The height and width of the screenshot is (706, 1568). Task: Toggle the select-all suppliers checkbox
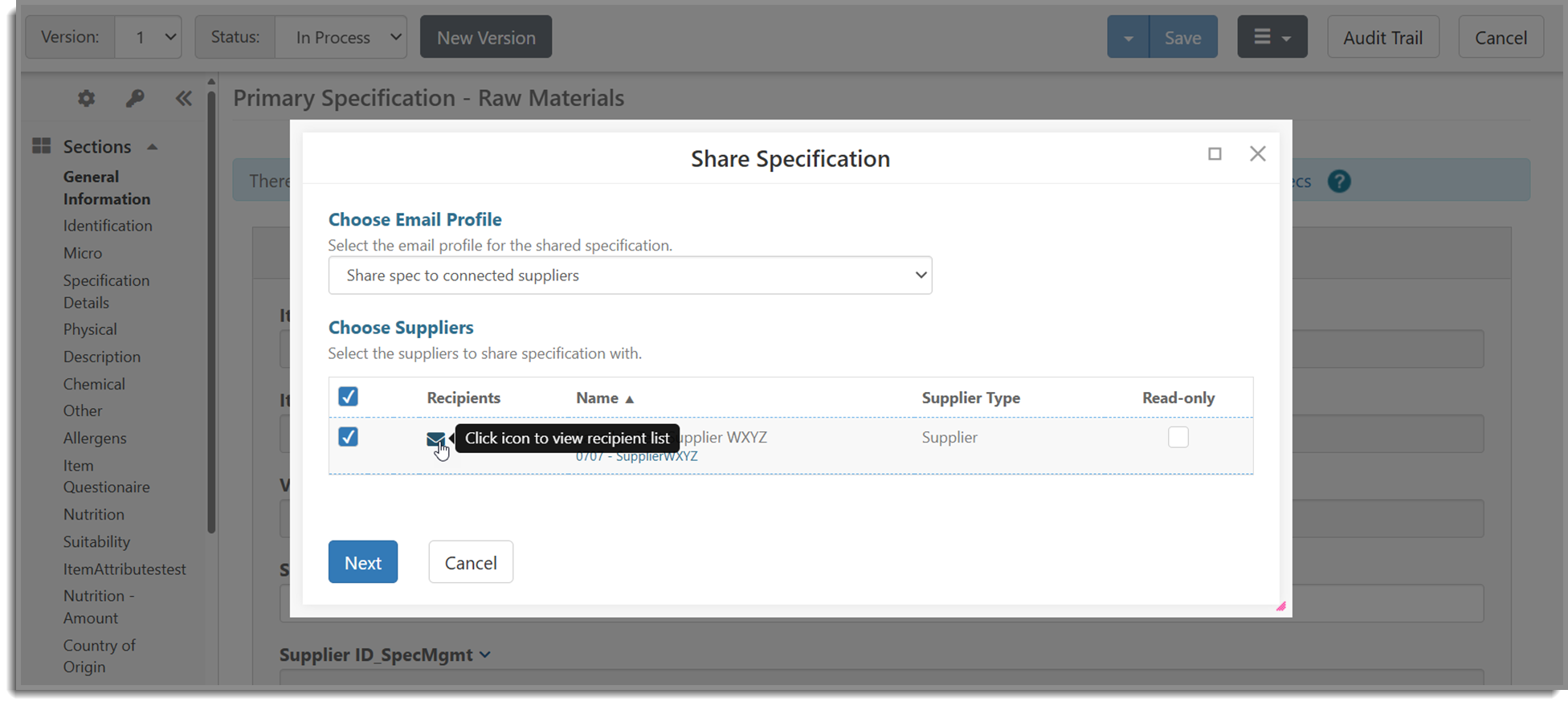tap(348, 397)
